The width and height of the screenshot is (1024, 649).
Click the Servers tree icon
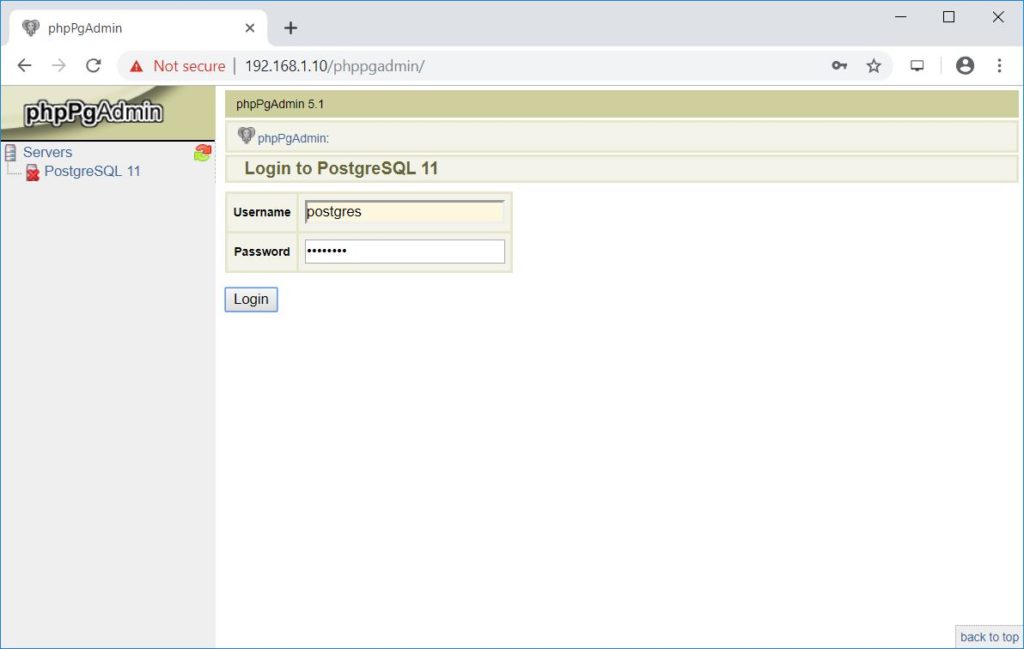click(x=10, y=153)
